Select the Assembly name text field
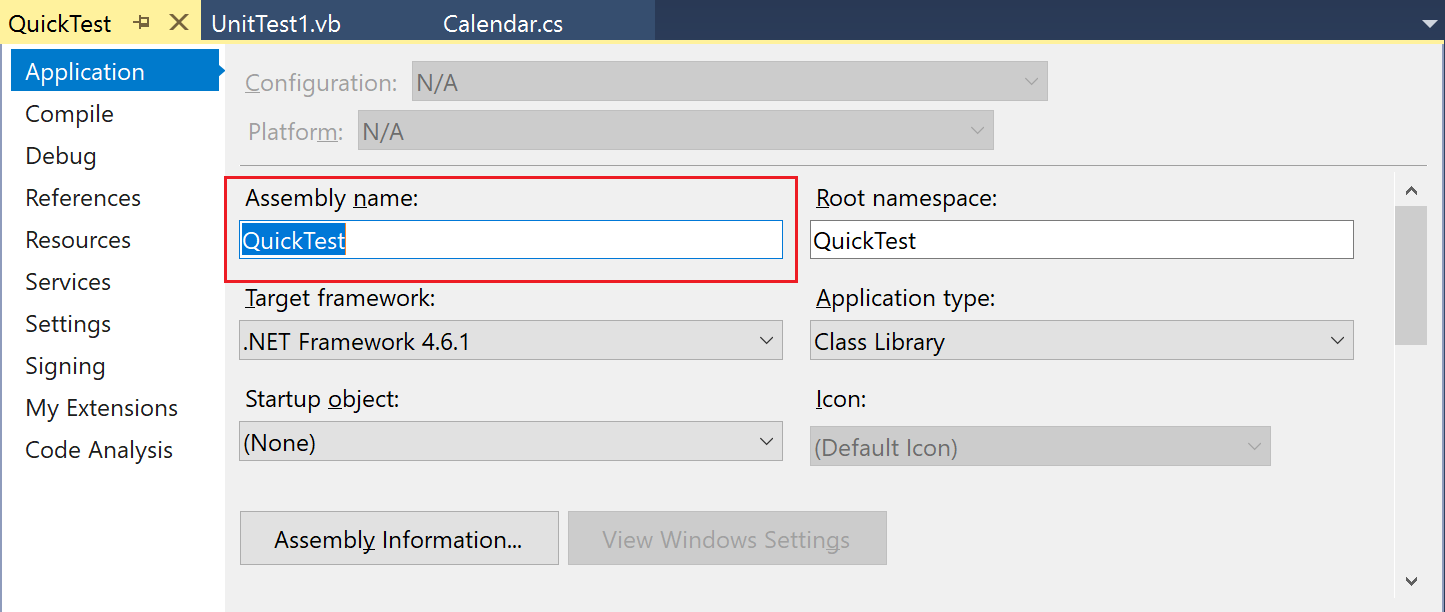This screenshot has width=1445, height=612. click(x=511, y=239)
